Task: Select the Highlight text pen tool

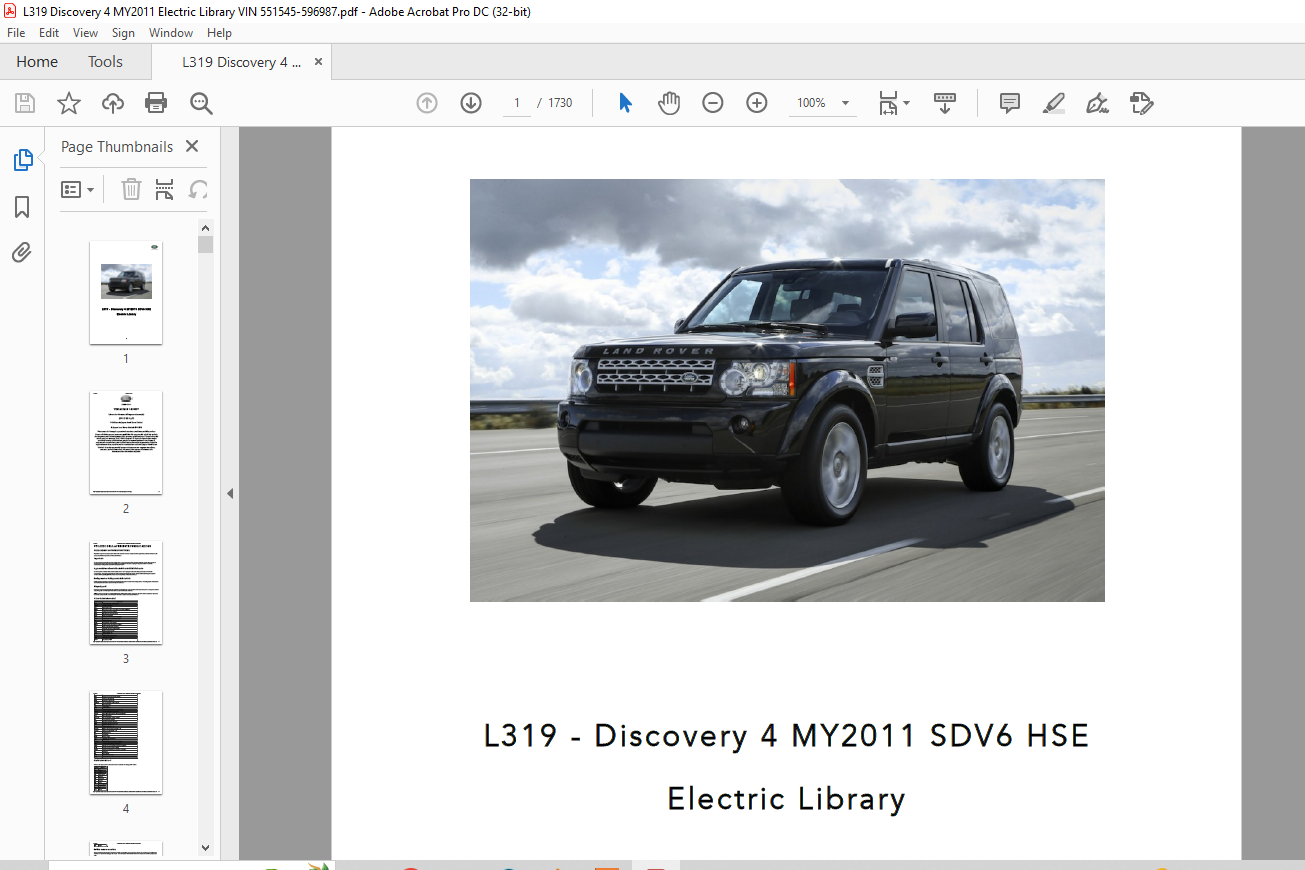Action: tap(1053, 103)
